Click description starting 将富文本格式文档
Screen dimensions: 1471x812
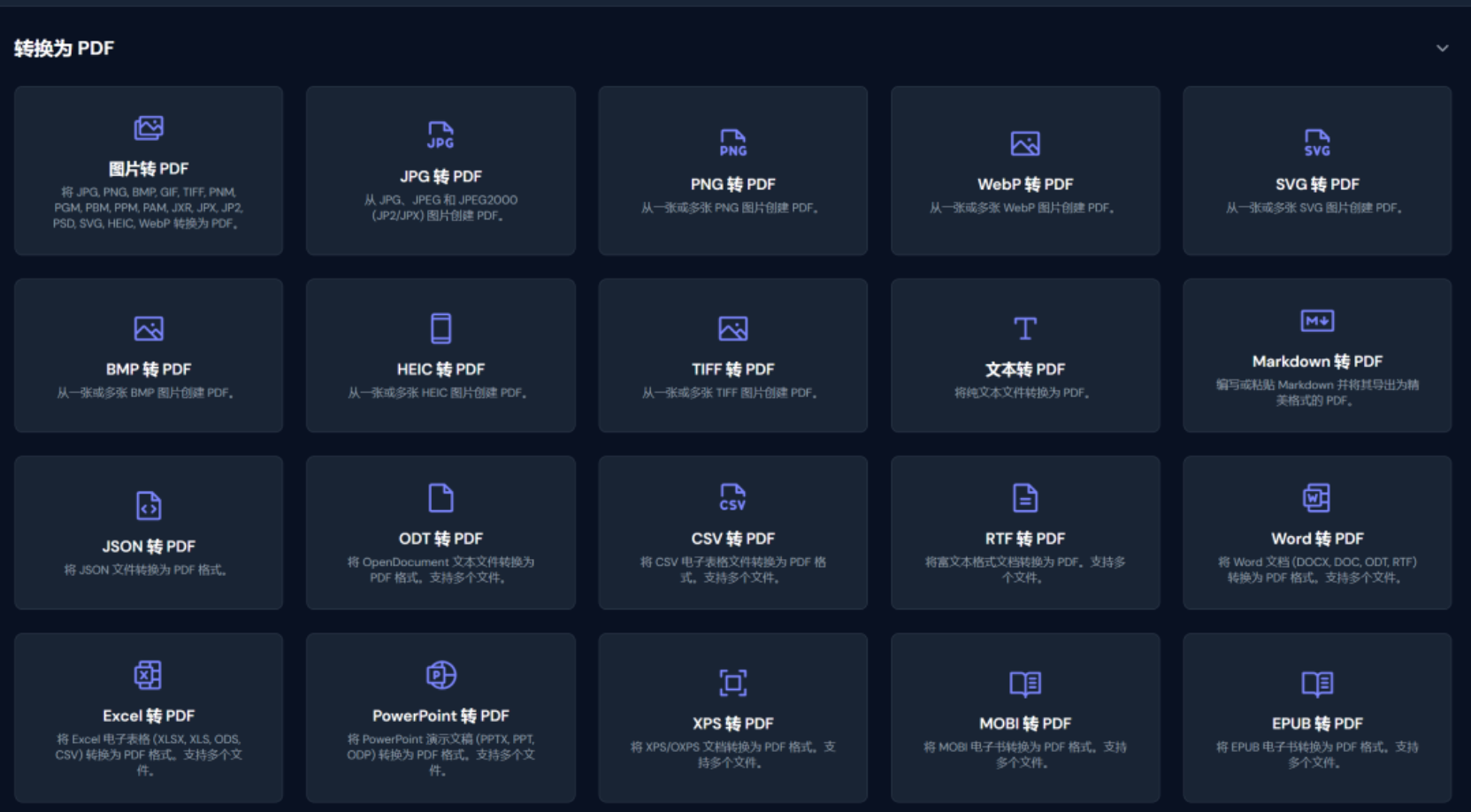pos(1025,570)
